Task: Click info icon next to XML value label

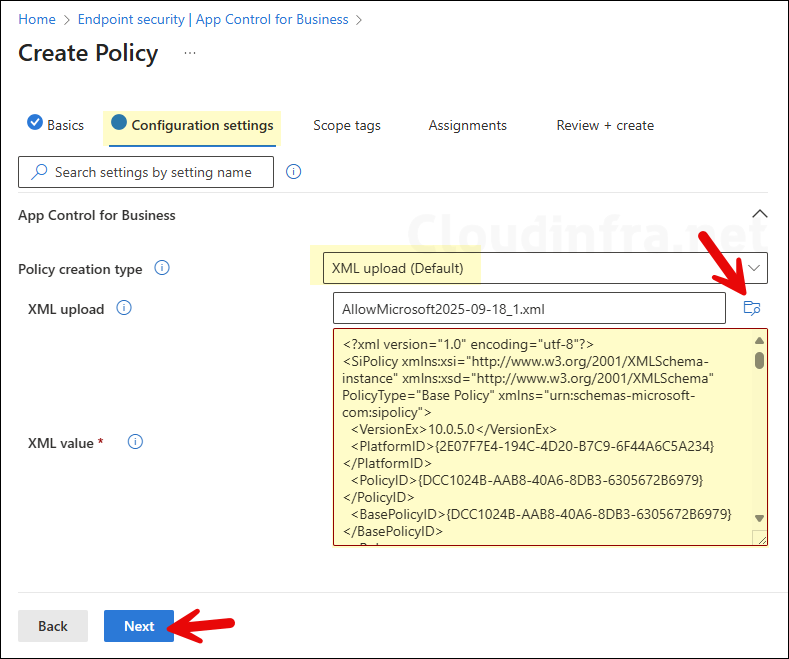Action: point(136,442)
